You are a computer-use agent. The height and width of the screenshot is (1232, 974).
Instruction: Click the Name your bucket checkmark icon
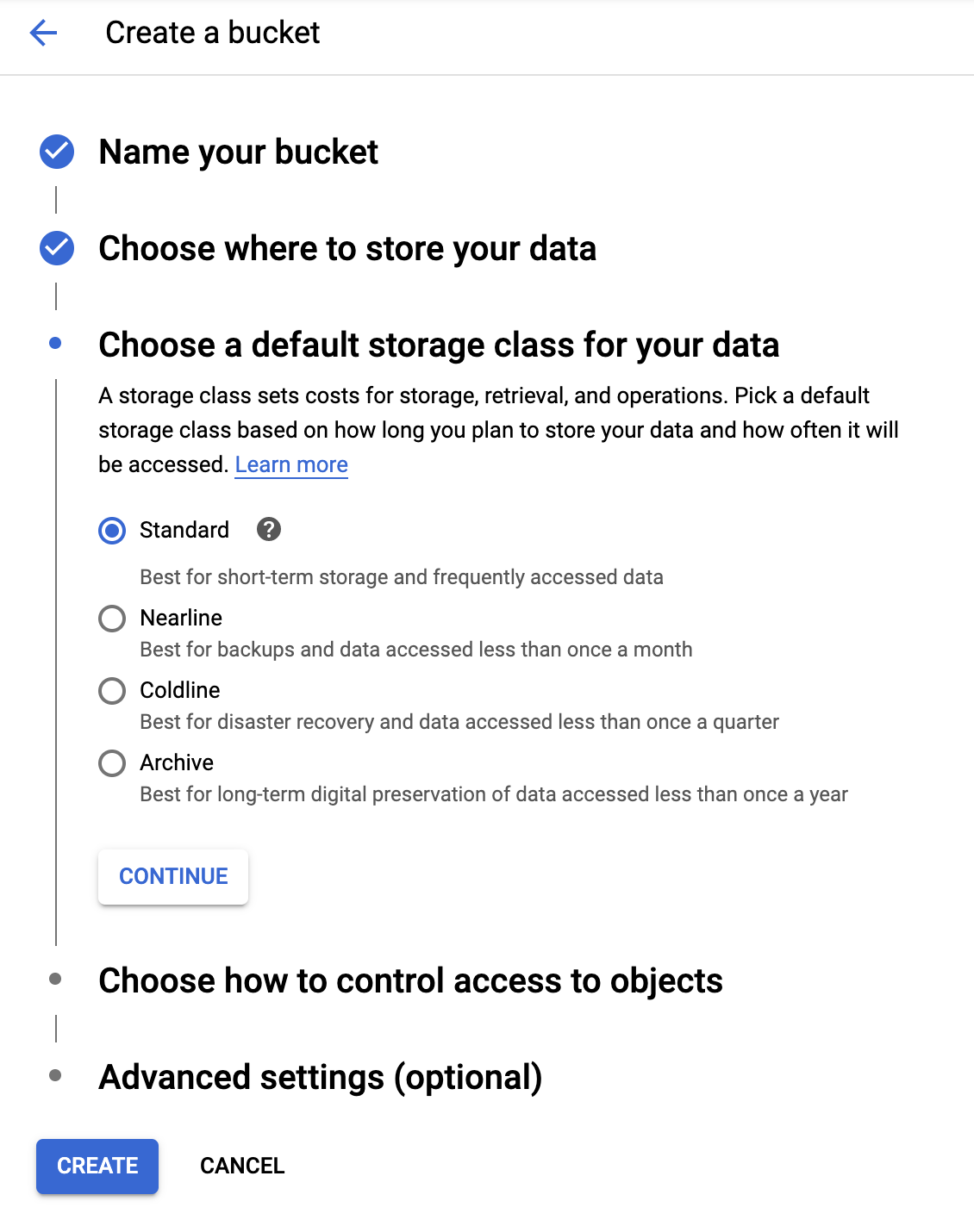[57, 152]
